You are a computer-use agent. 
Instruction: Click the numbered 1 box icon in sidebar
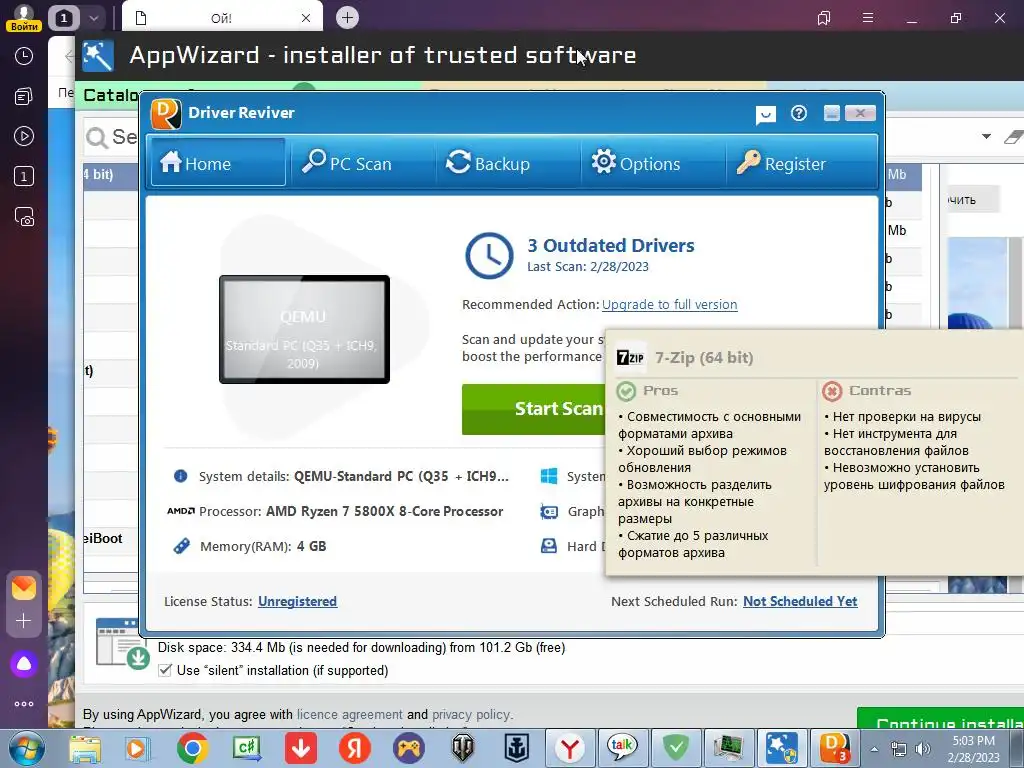click(24, 176)
